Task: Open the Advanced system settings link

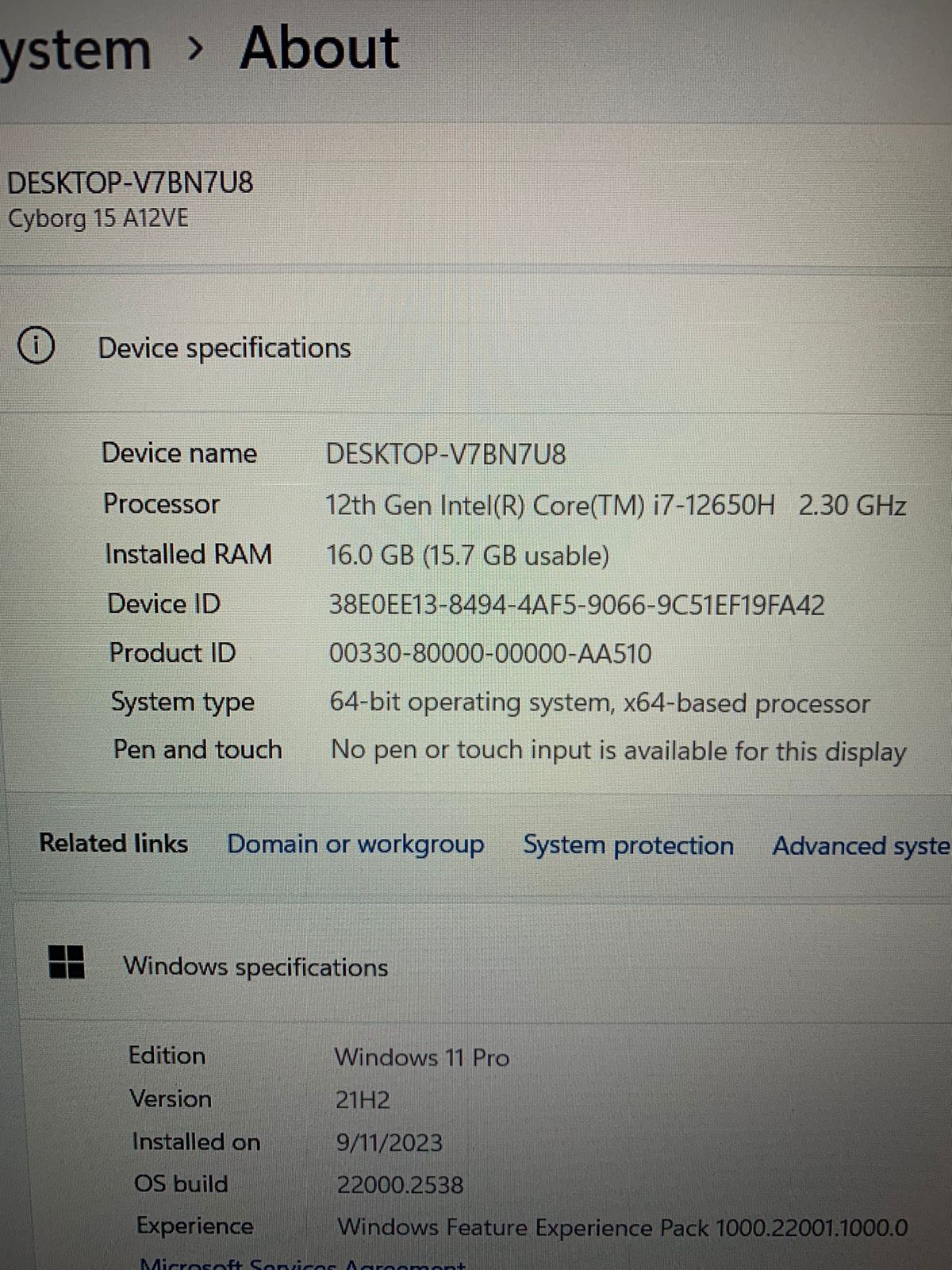Action: pyautogui.click(x=861, y=846)
